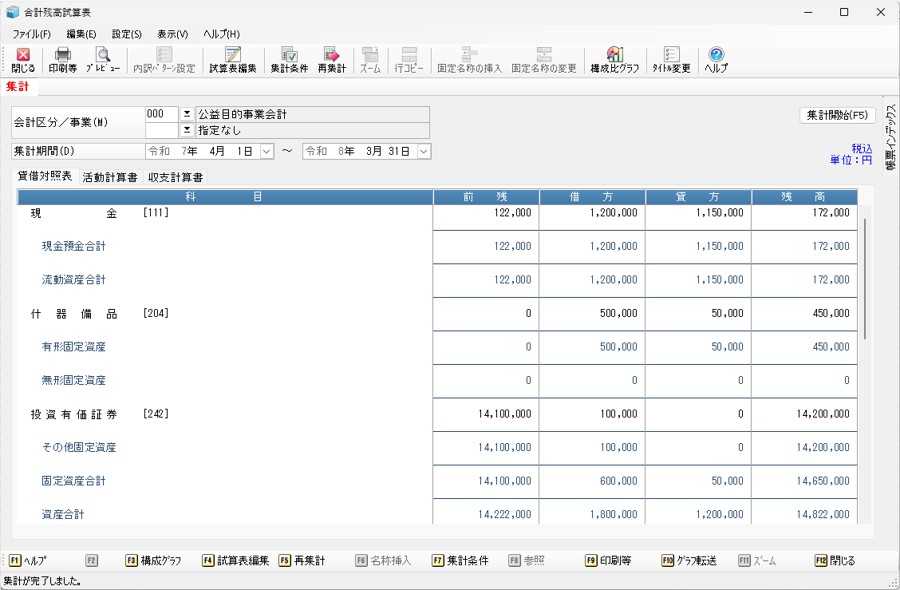Click the タイトル変更 toolbar icon
Viewport: 900px width, 590px height.
pyautogui.click(x=671, y=60)
